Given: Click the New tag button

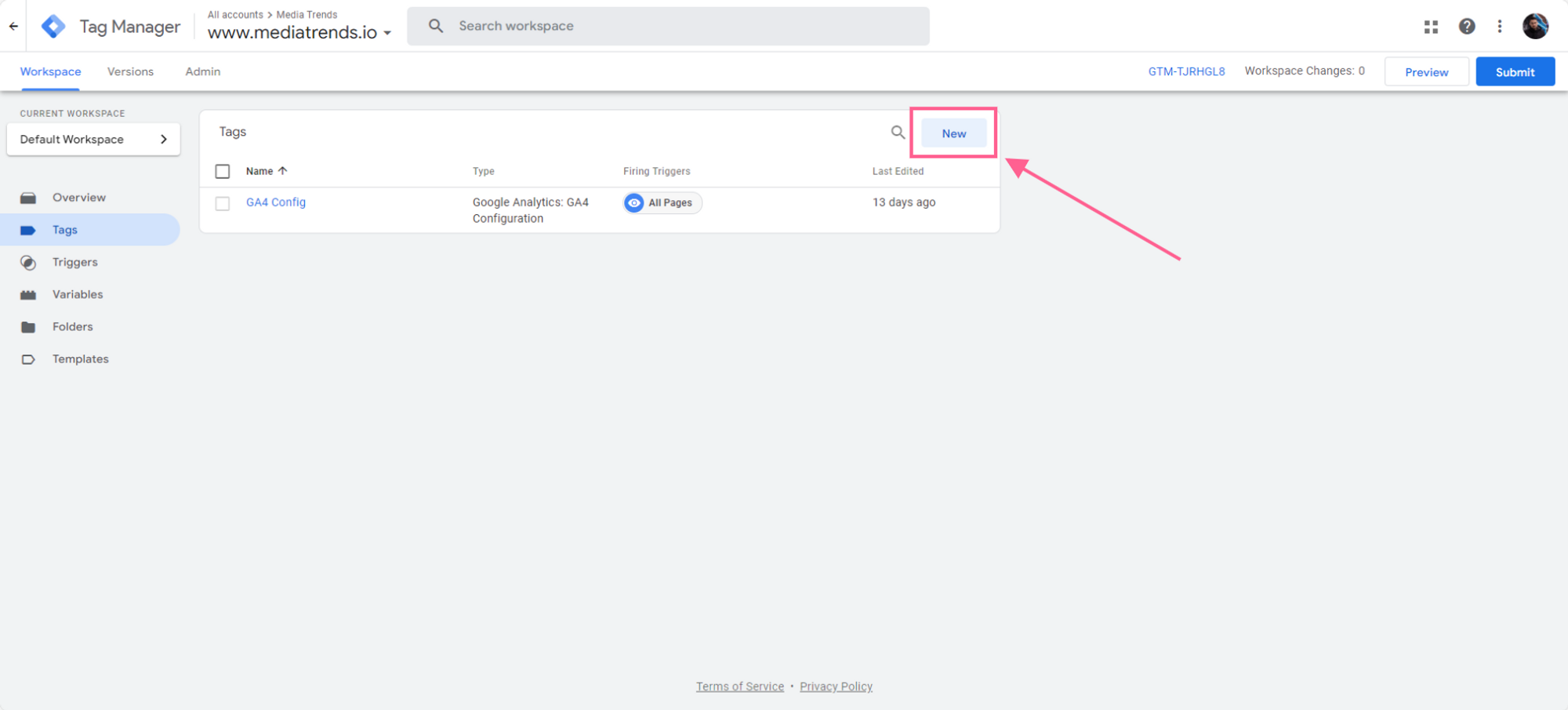Looking at the screenshot, I should point(953,133).
